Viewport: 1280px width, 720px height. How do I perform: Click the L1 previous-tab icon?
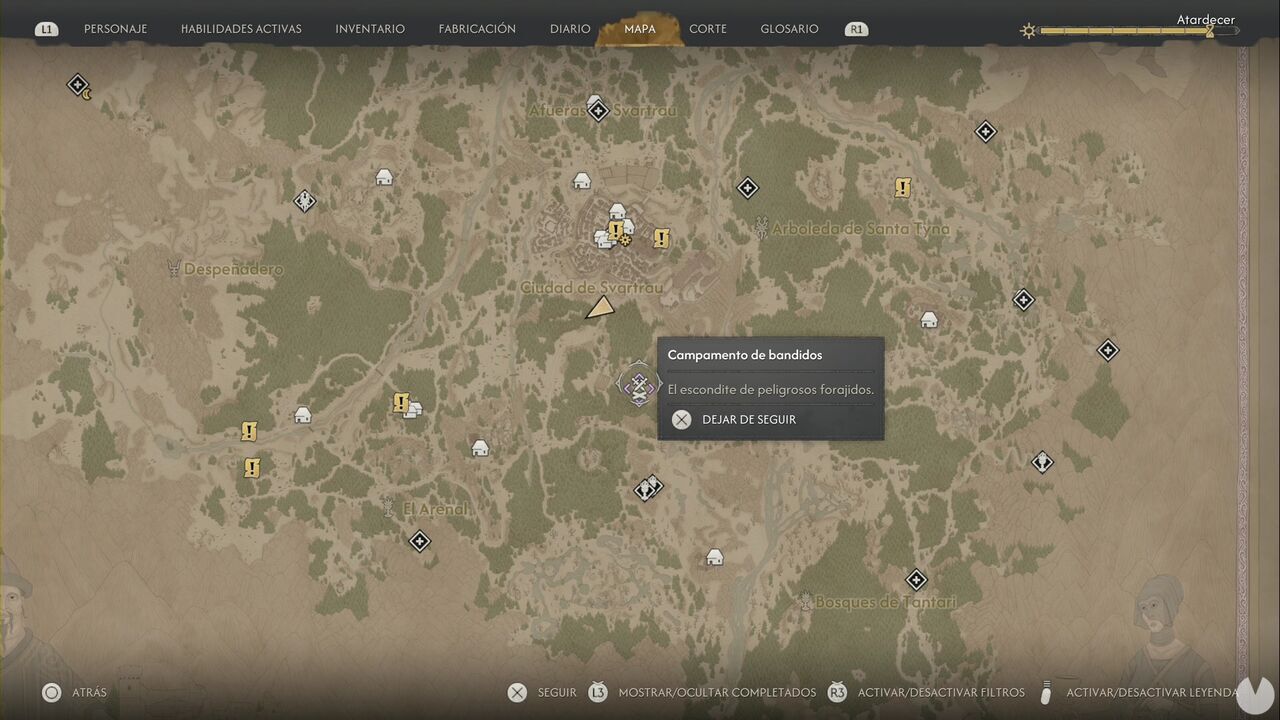[47, 29]
